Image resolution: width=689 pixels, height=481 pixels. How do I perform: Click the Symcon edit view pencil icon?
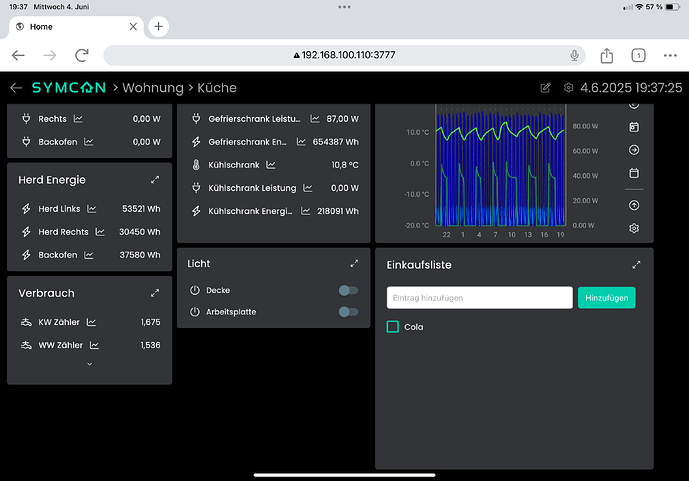coord(545,88)
